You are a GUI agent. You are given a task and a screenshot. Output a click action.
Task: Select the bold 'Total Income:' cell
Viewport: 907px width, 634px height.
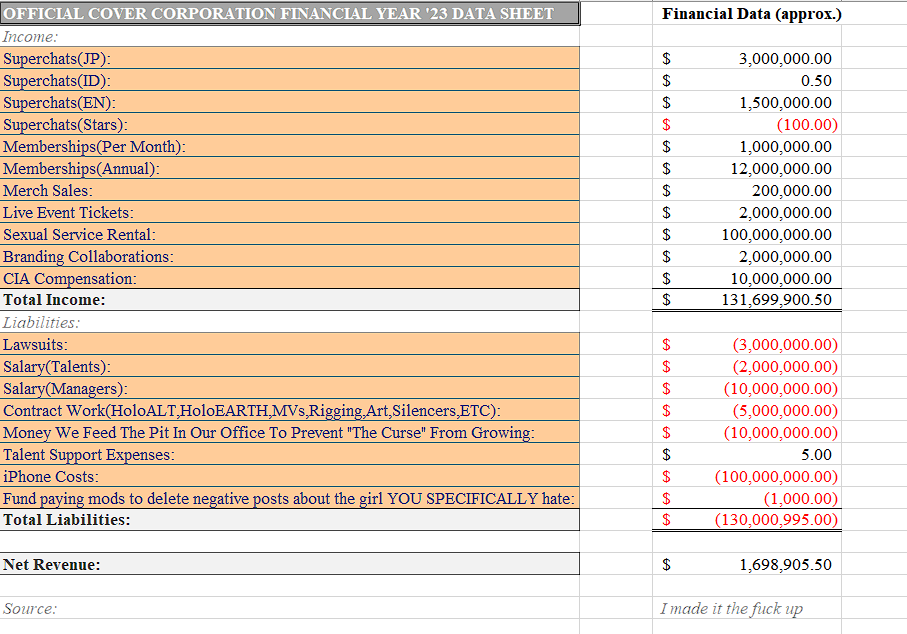[289, 300]
